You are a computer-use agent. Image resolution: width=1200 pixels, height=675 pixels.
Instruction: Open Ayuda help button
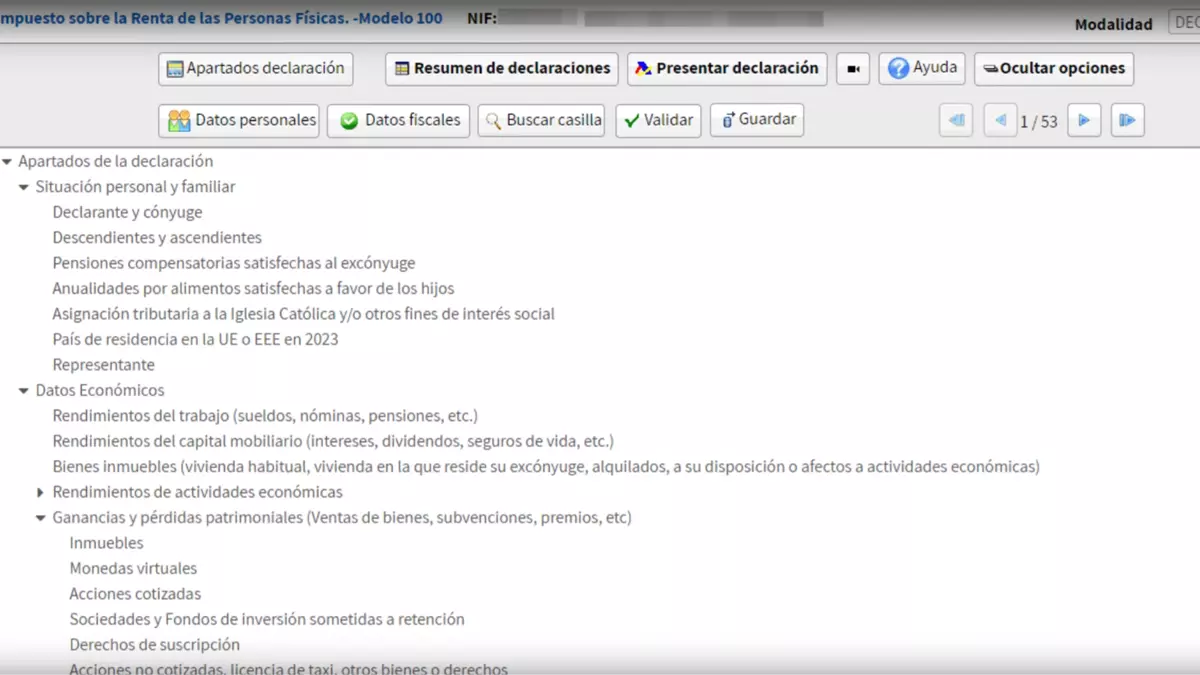tap(922, 69)
